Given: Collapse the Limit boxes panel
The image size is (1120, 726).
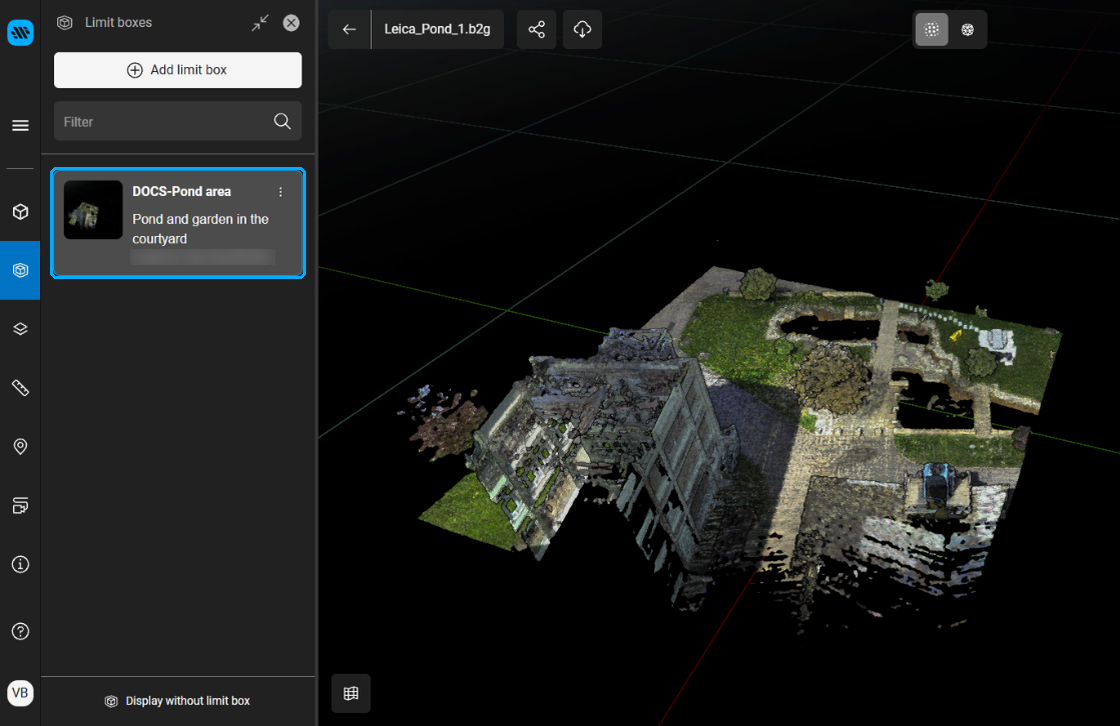Looking at the screenshot, I should 260,23.
